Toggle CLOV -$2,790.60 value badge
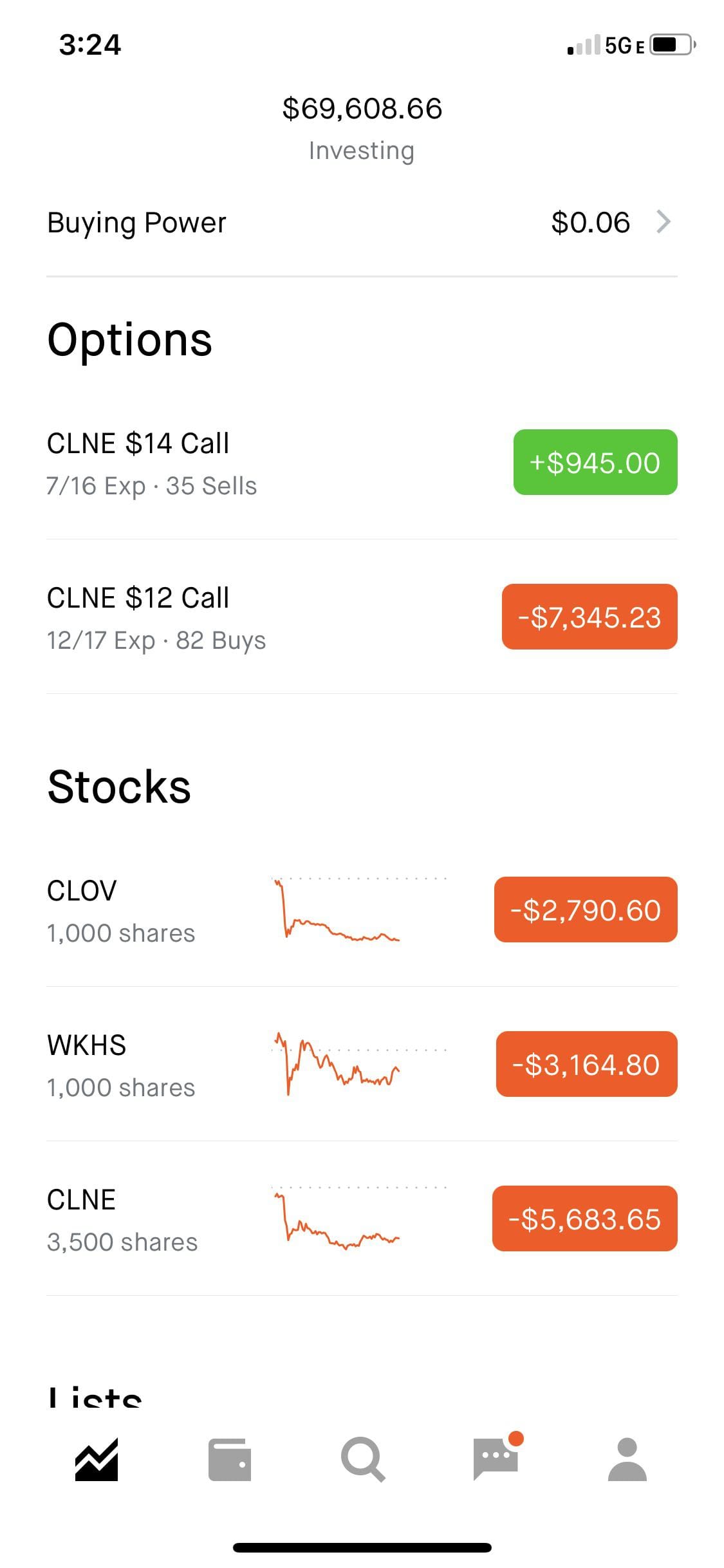Viewport: 724px width, 1568px height. [x=586, y=910]
